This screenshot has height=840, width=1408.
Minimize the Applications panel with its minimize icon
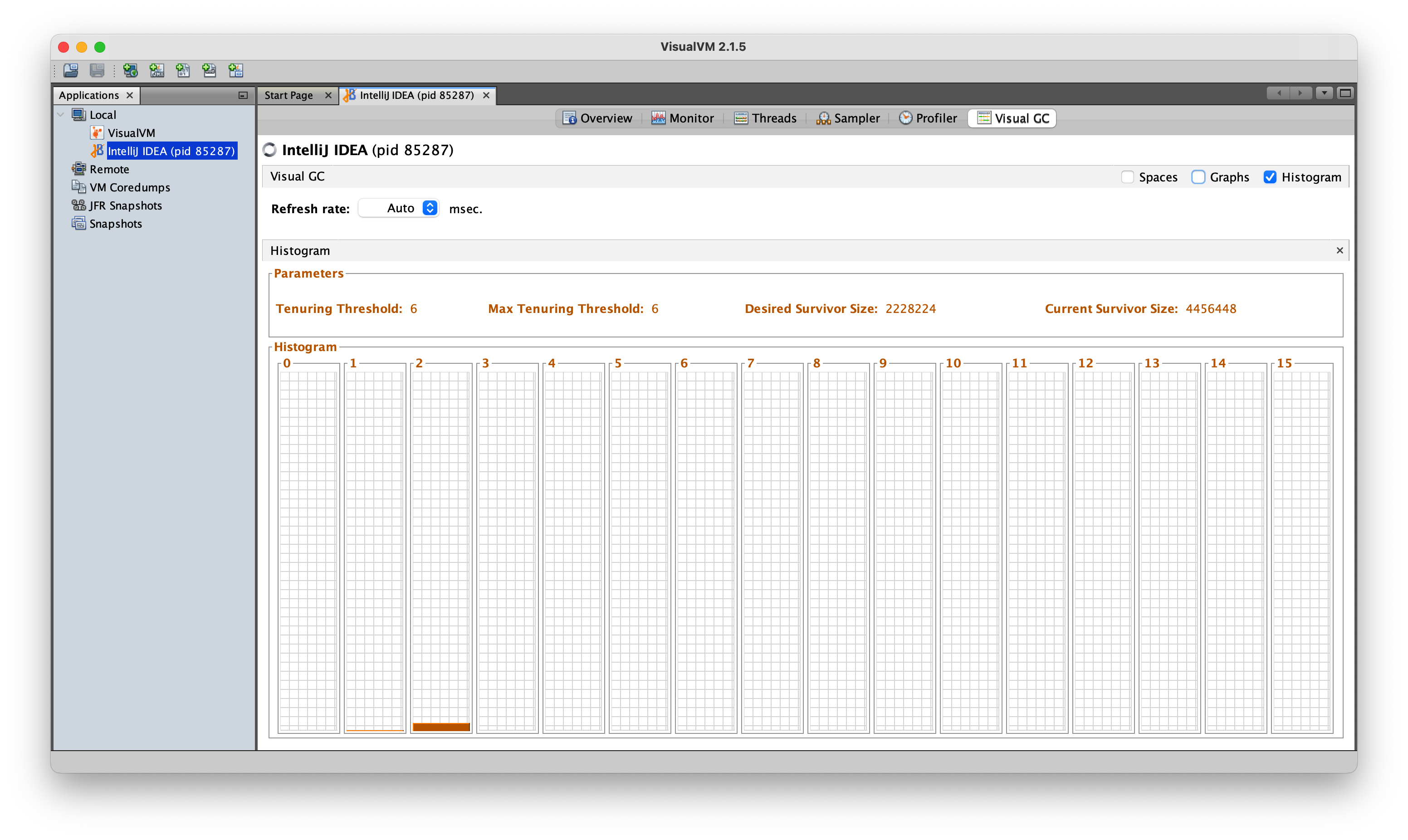[243, 95]
